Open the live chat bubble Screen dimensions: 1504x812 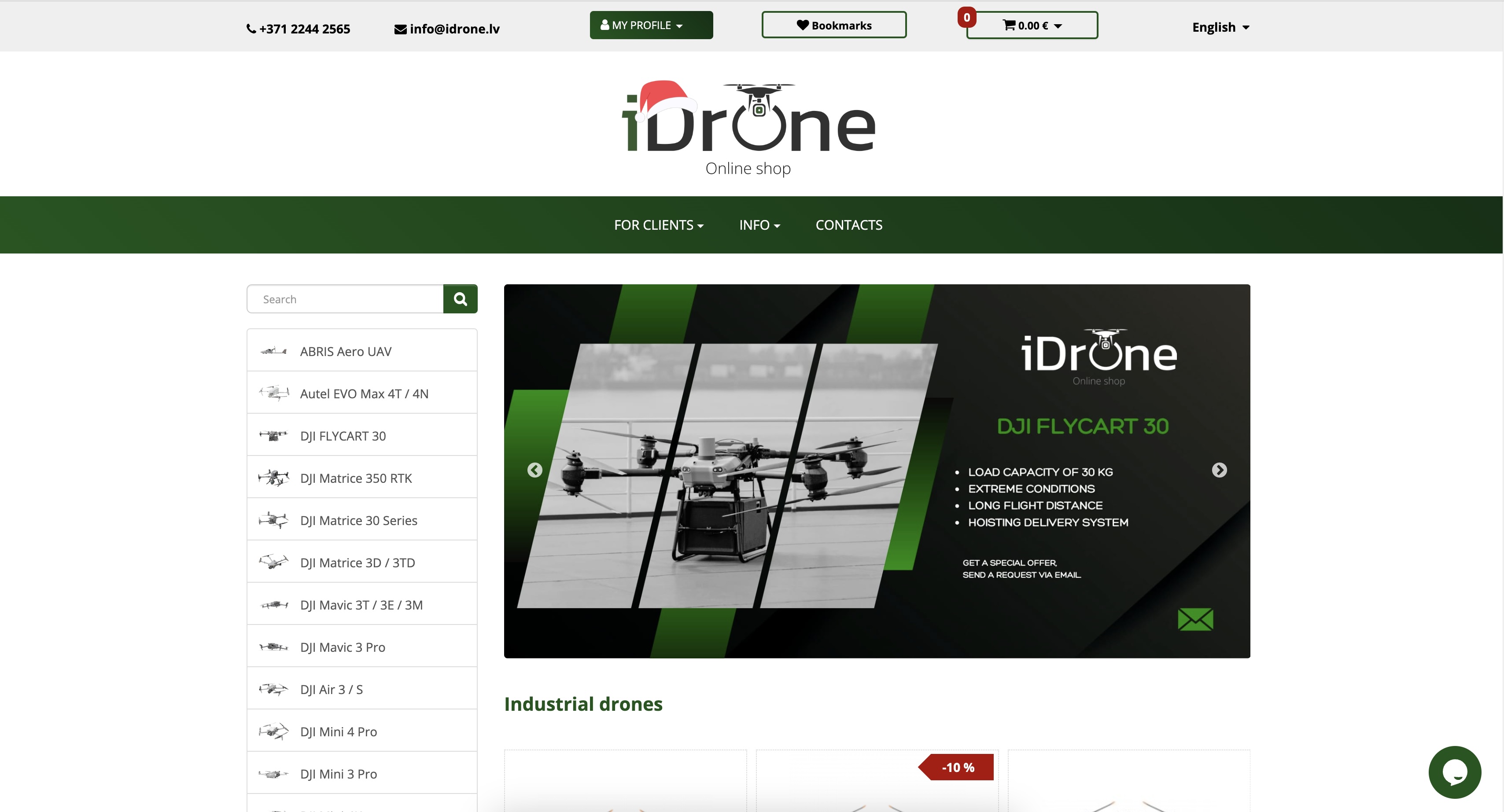click(1454, 772)
